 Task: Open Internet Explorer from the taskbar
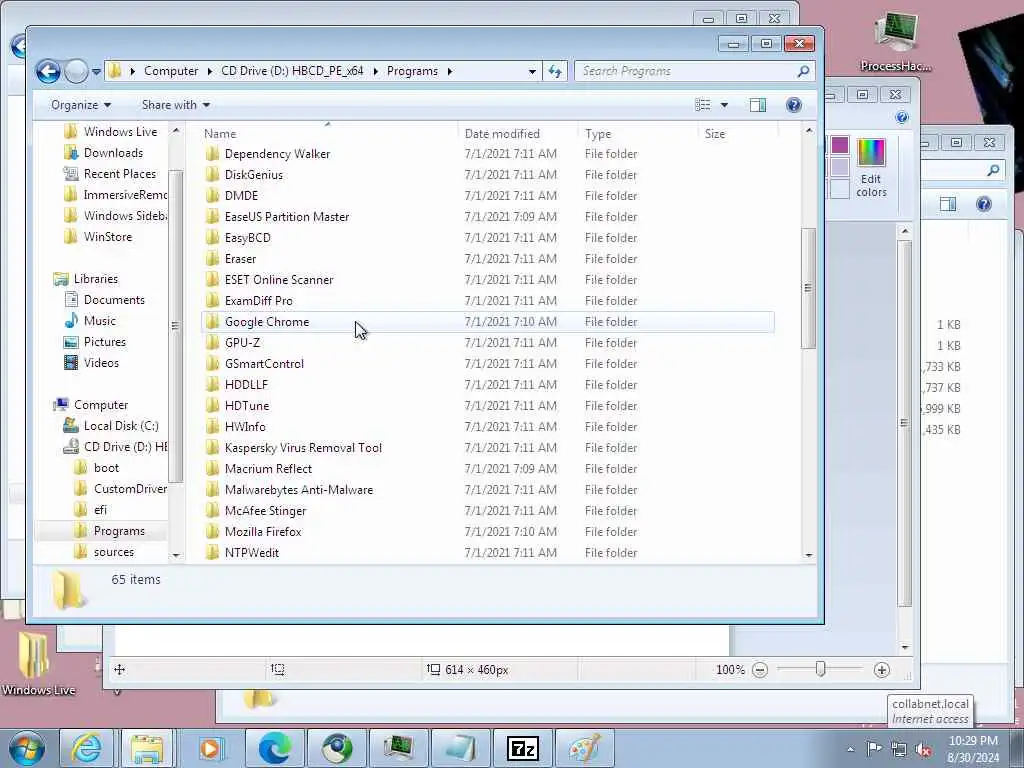(x=86, y=748)
